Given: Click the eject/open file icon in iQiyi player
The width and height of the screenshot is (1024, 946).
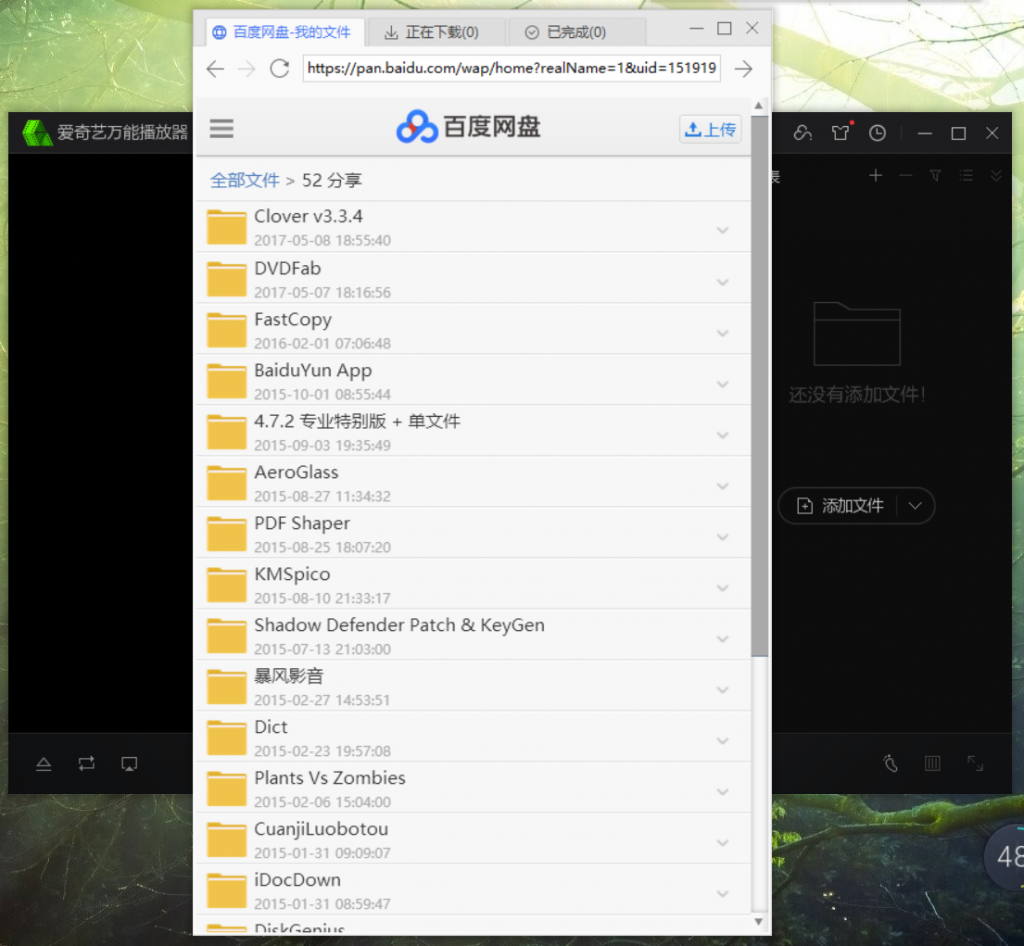Looking at the screenshot, I should pyautogui.click(x=44, y=763).
